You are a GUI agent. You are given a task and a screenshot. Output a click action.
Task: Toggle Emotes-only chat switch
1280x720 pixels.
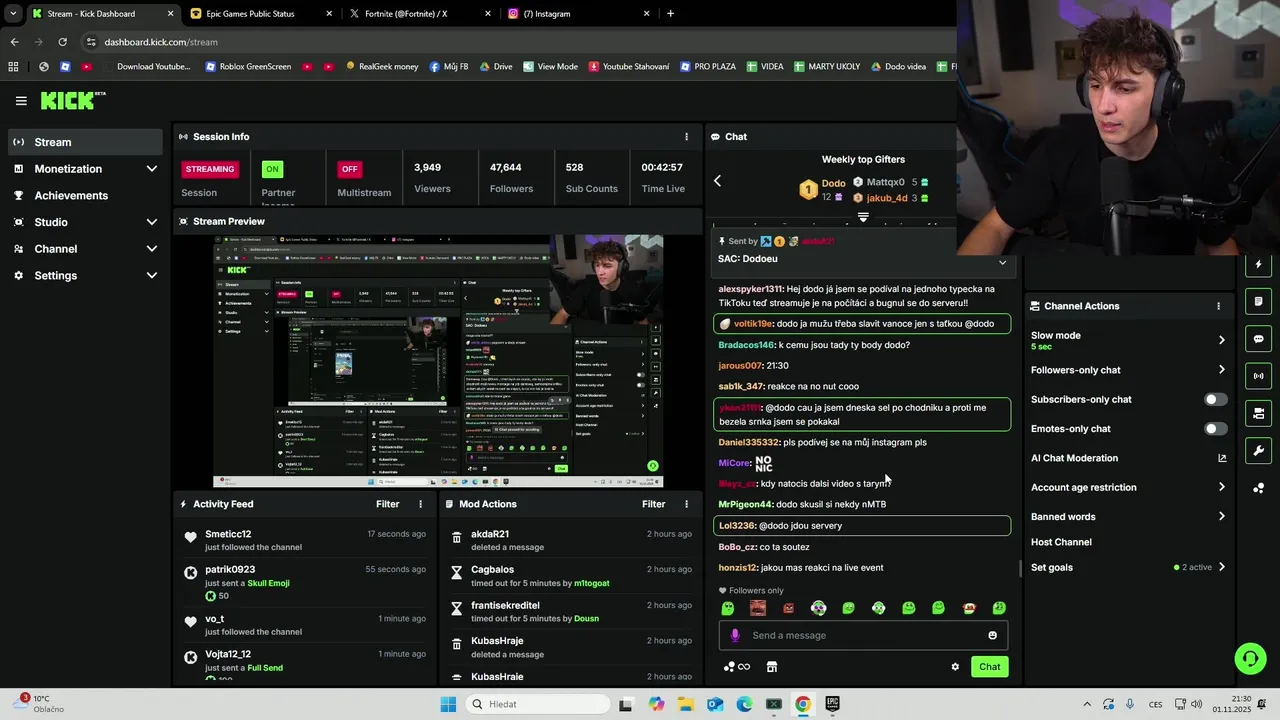click(1215, 429)
